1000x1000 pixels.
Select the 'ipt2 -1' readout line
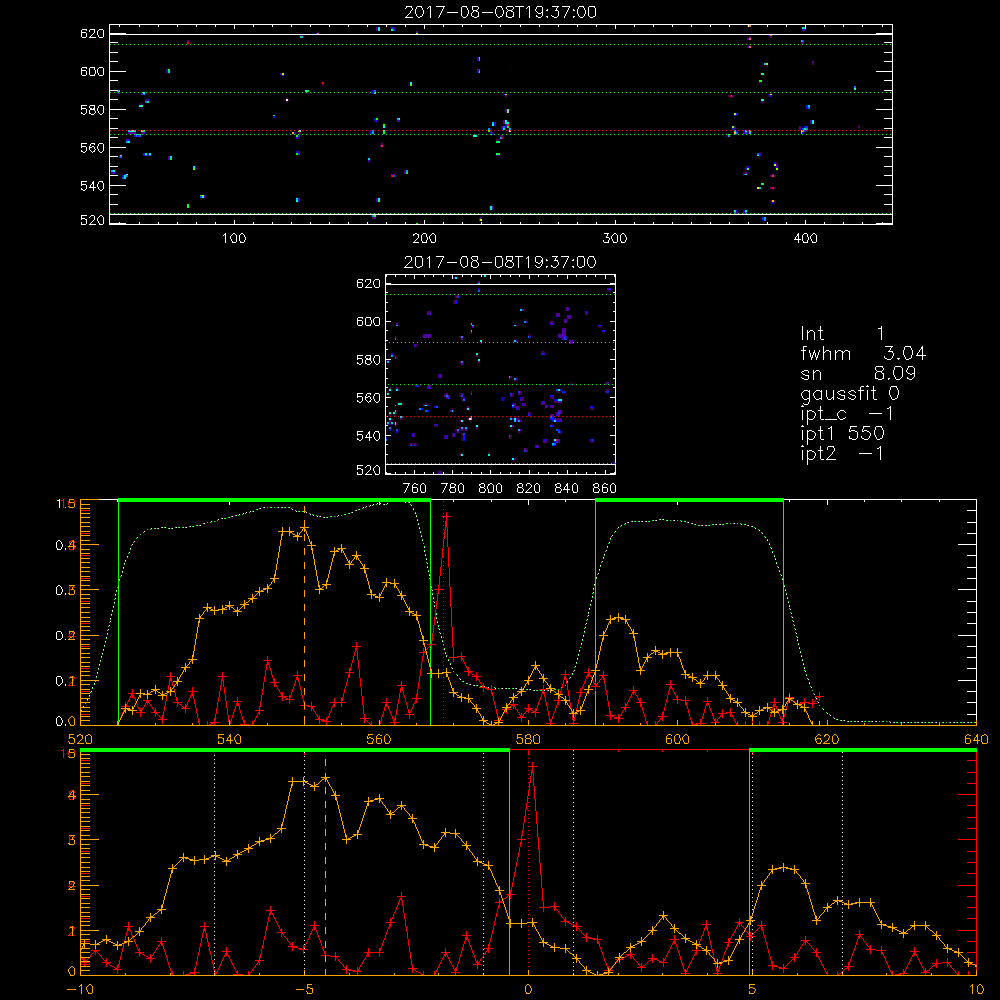842,453
